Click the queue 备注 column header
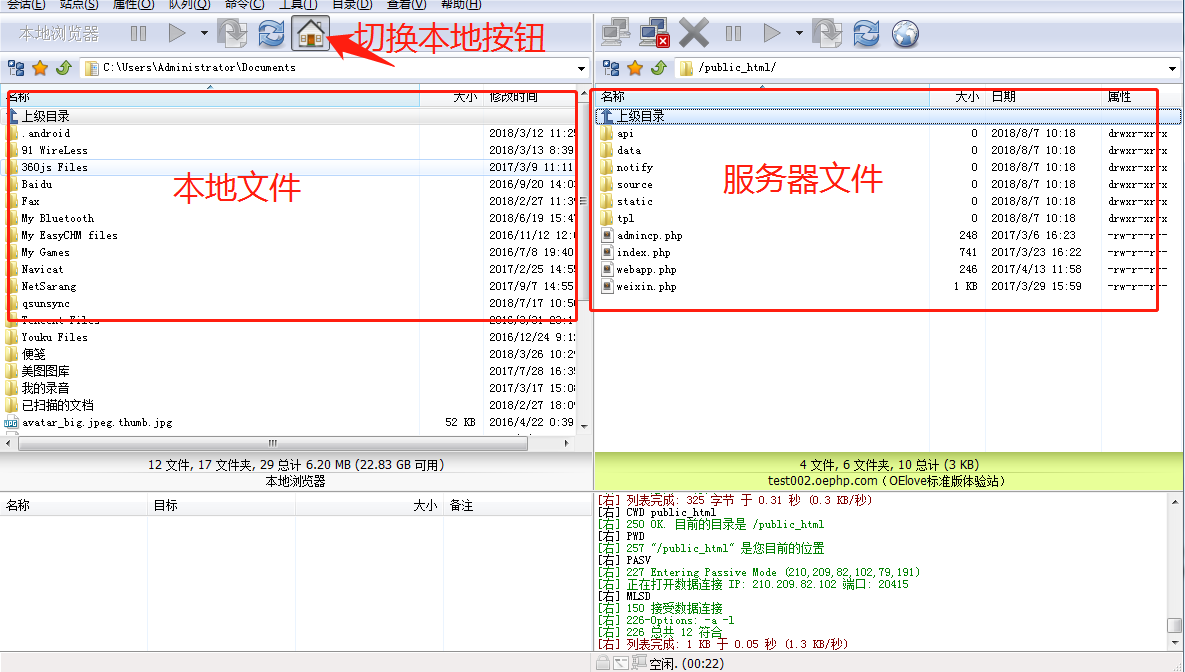The image size is (1185, 672). 518,505
